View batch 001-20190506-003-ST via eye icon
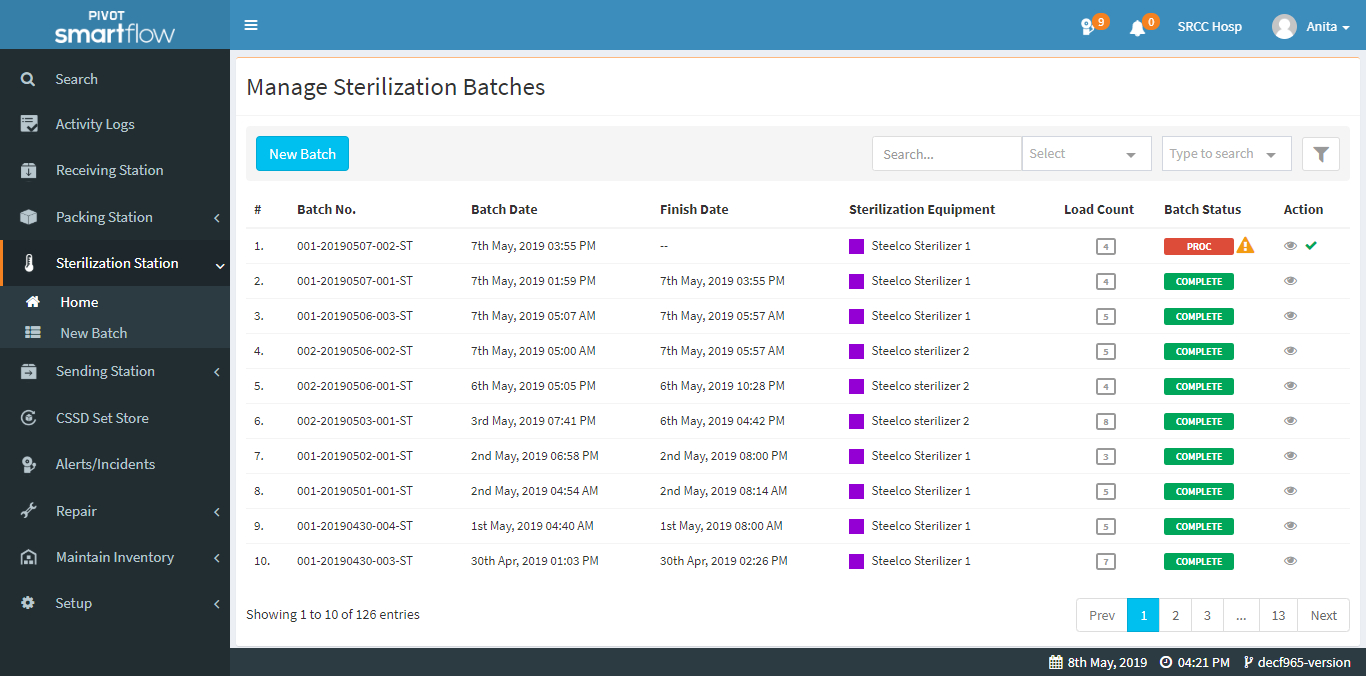1366x676 pixels. (1291, 315)
